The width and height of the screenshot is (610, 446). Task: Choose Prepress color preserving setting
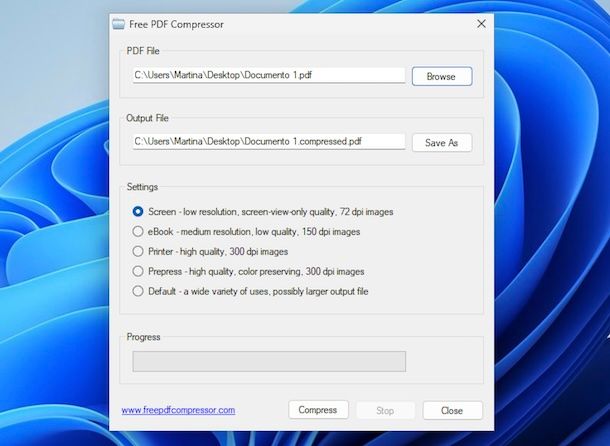tap(248, 271)
